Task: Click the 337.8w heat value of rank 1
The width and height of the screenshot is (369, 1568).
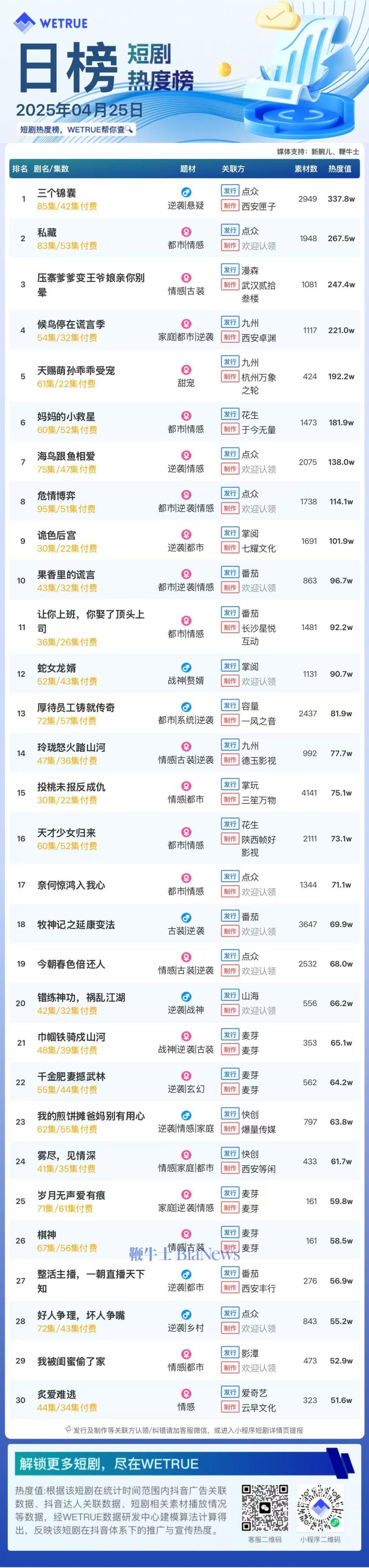Action: tap(341, 199)
